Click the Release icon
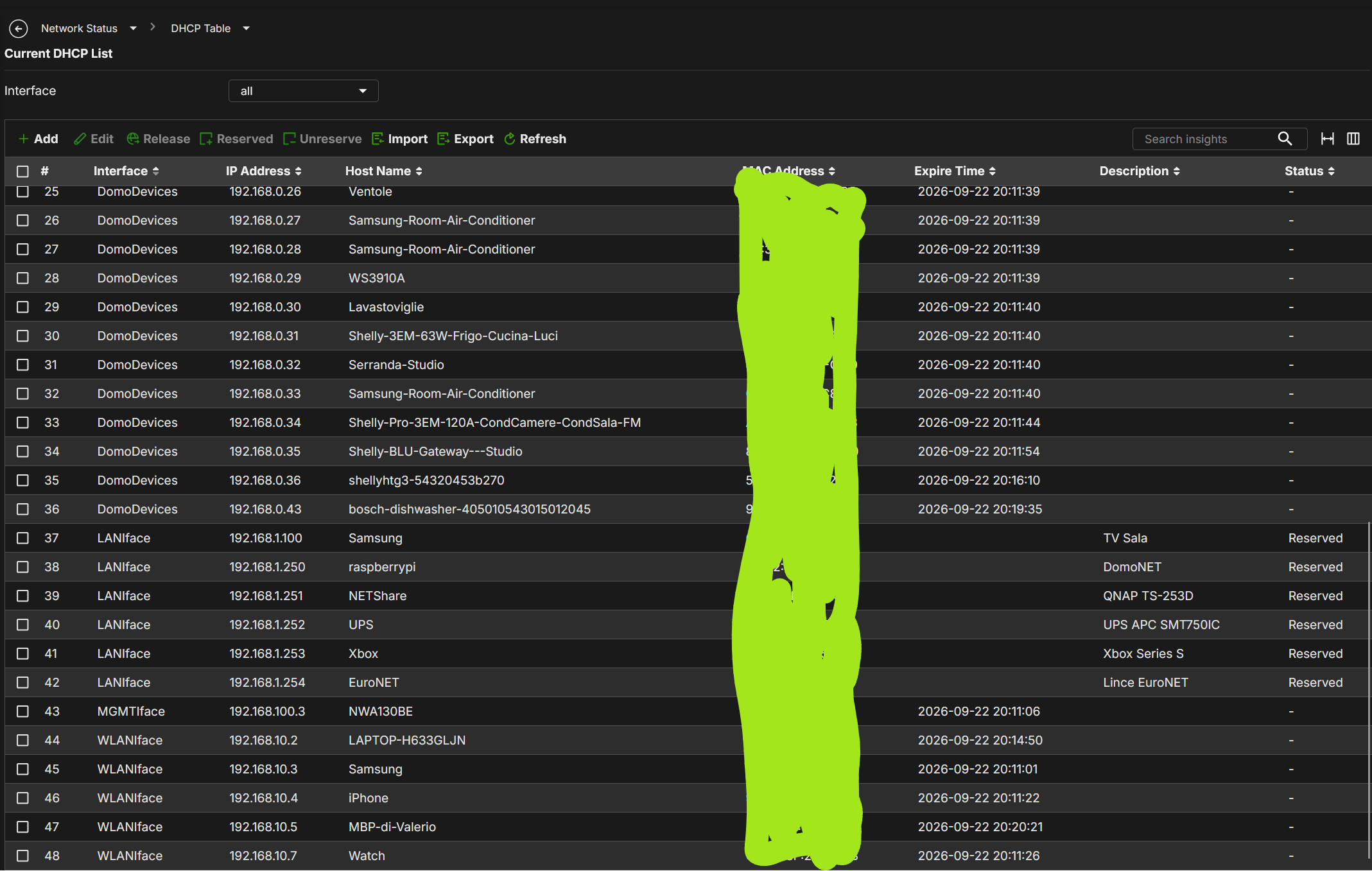The image size is (1372, 871). (133, 139)
